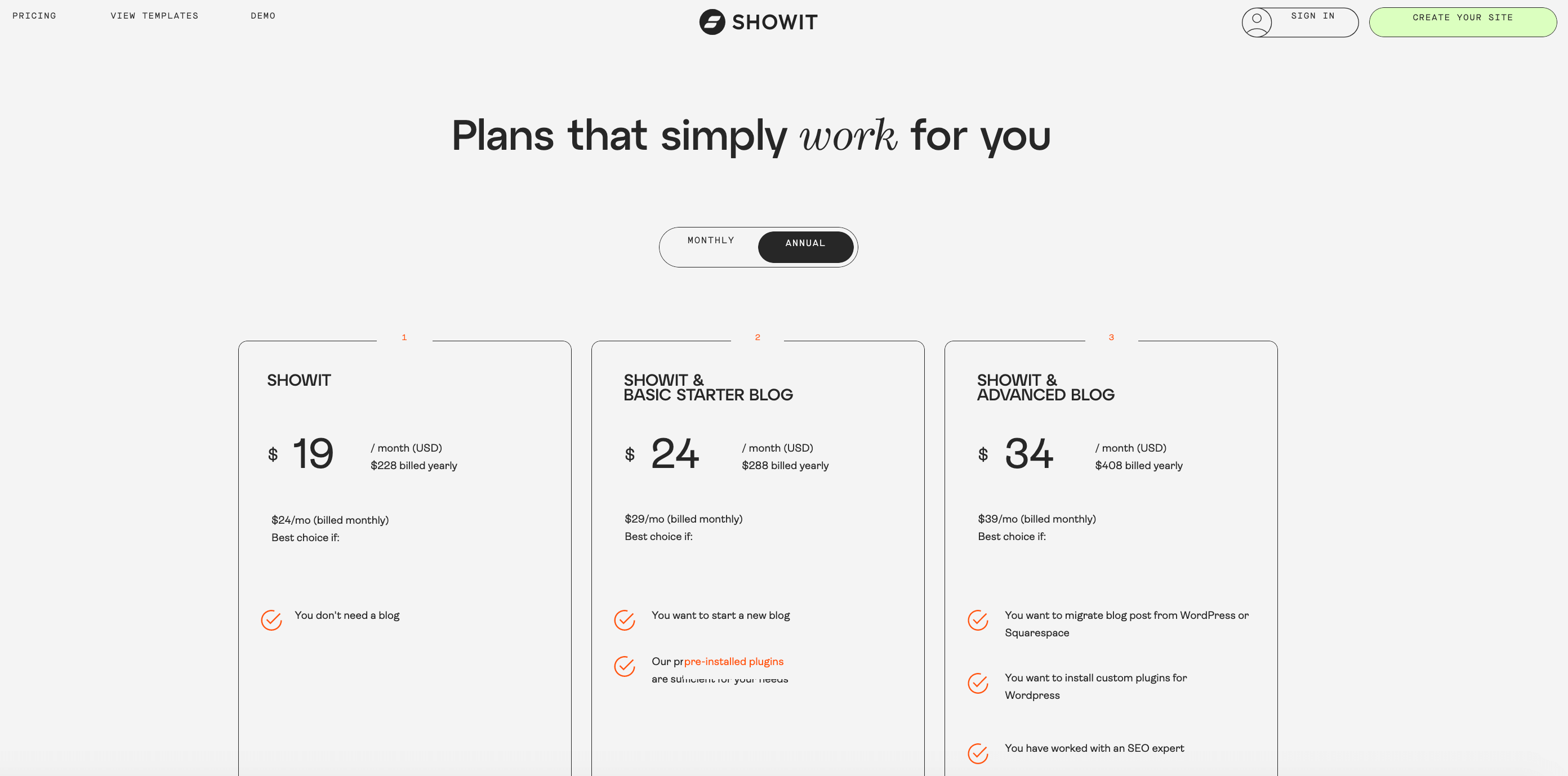Click the Sign In user icon
Viewport: 1568px width, 776px height.
[1257, 21]
